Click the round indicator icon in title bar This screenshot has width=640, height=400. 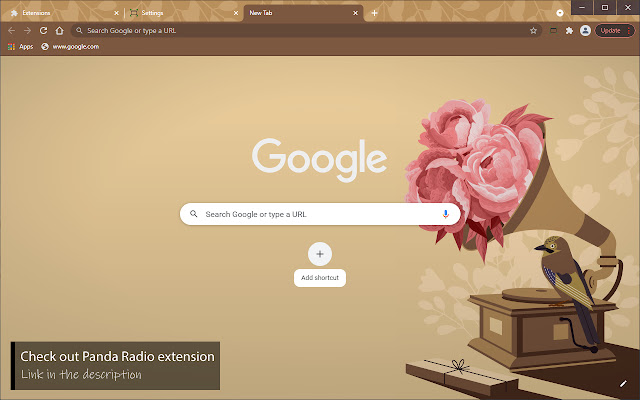(x=560, y=13)
